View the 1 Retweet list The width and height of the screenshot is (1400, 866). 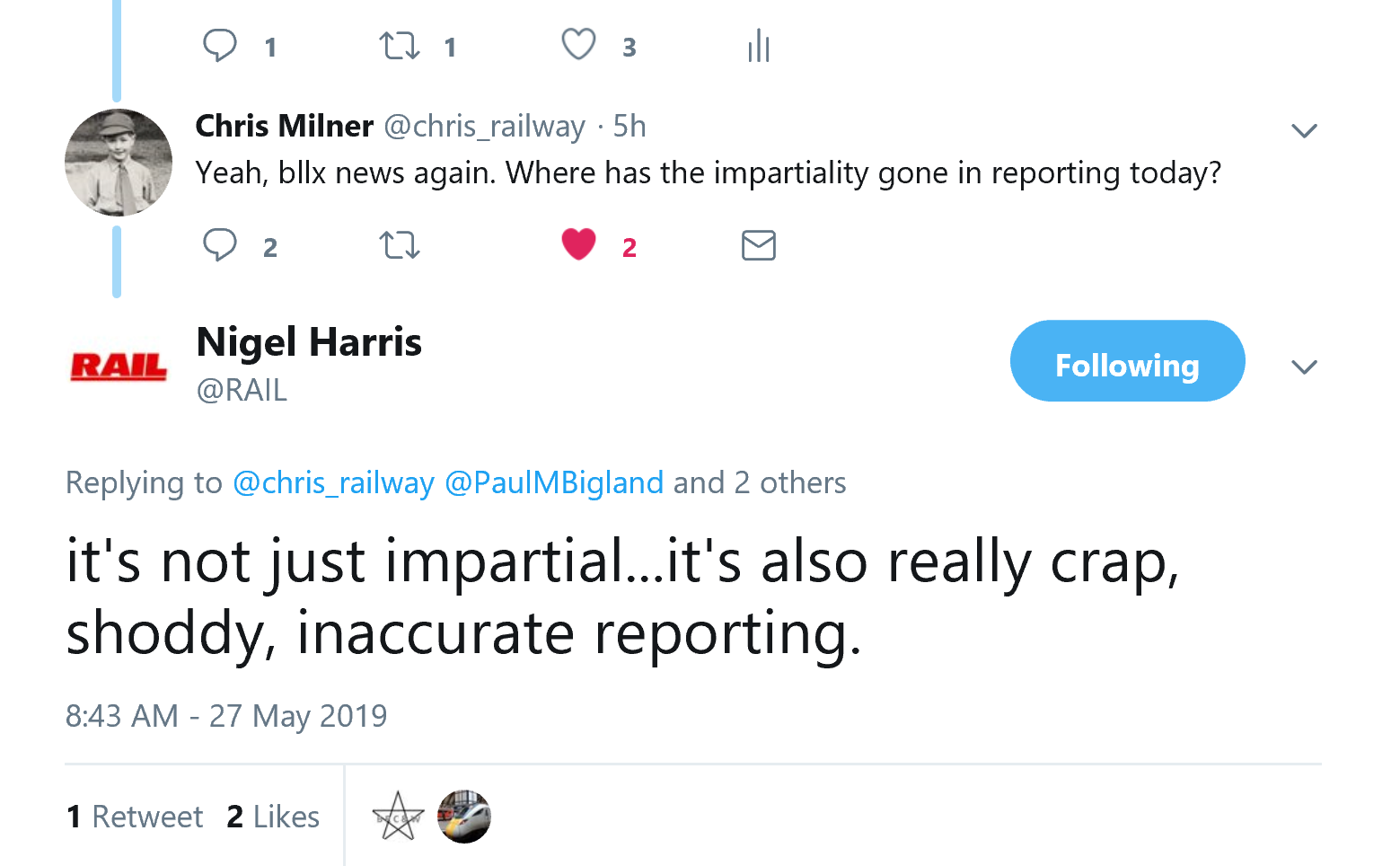tap(135, 817)
